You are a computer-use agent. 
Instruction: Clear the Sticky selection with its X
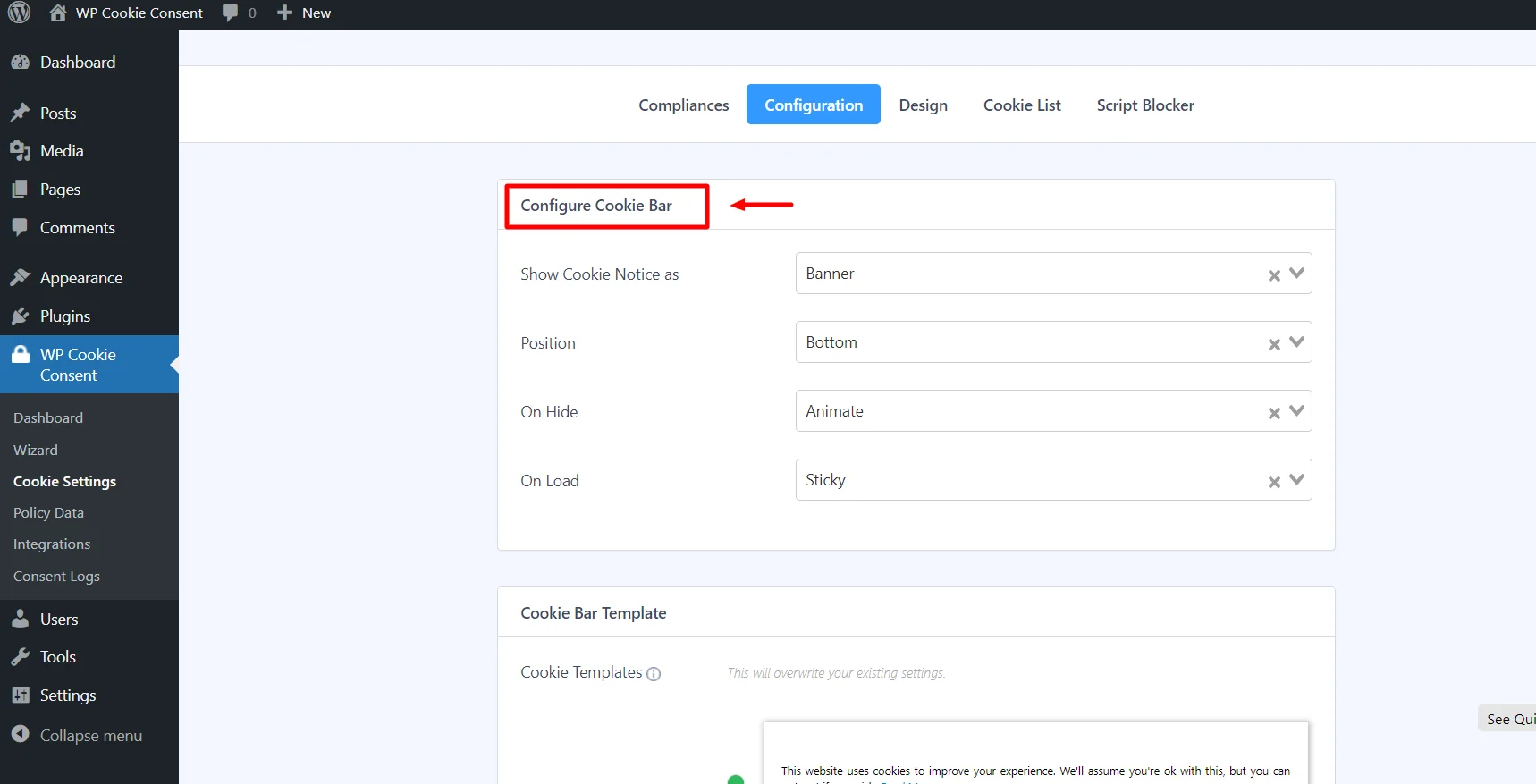(1274, 482)
